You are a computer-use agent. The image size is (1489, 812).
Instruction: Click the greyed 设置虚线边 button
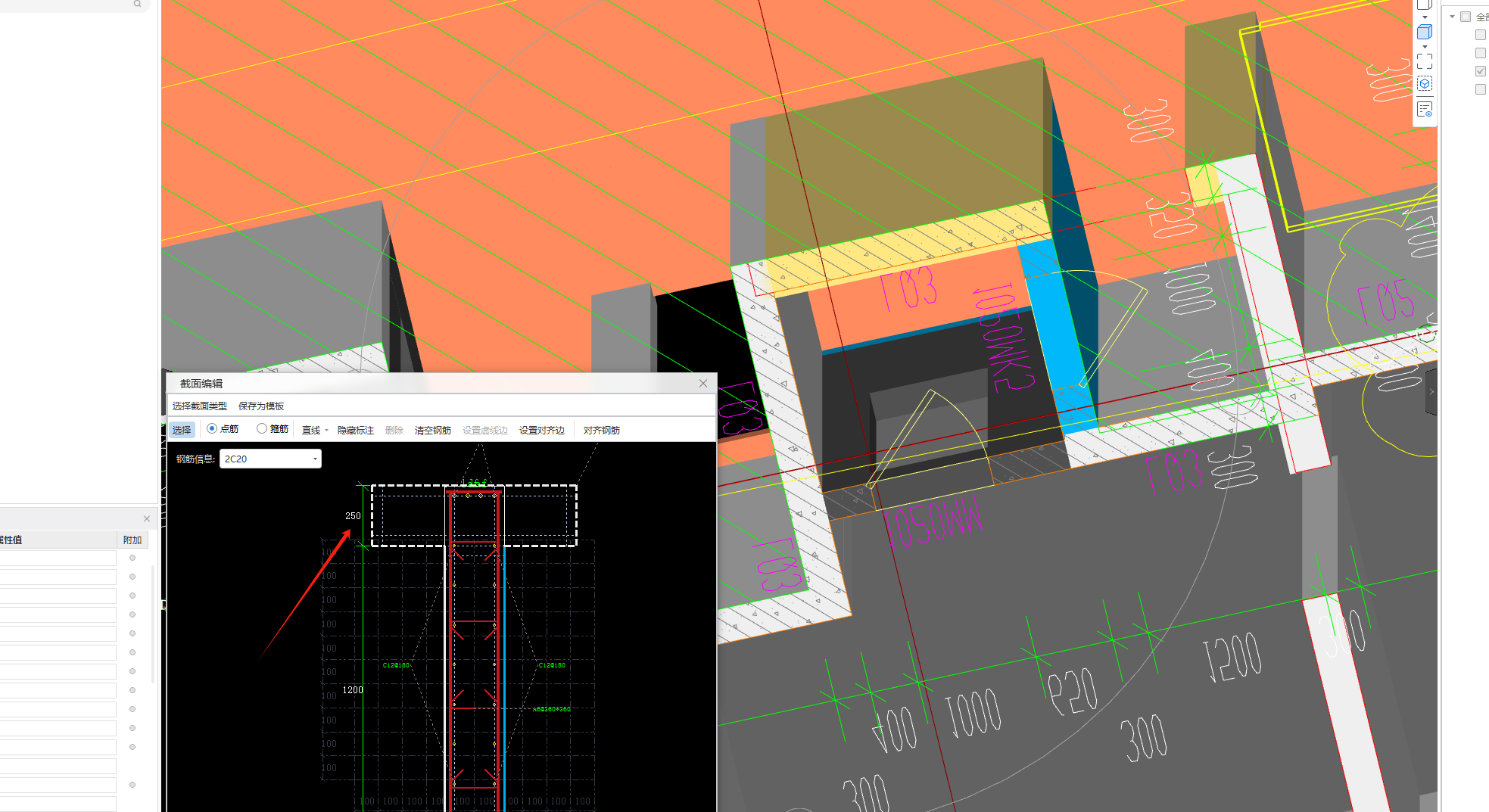[x=485, y=430]
